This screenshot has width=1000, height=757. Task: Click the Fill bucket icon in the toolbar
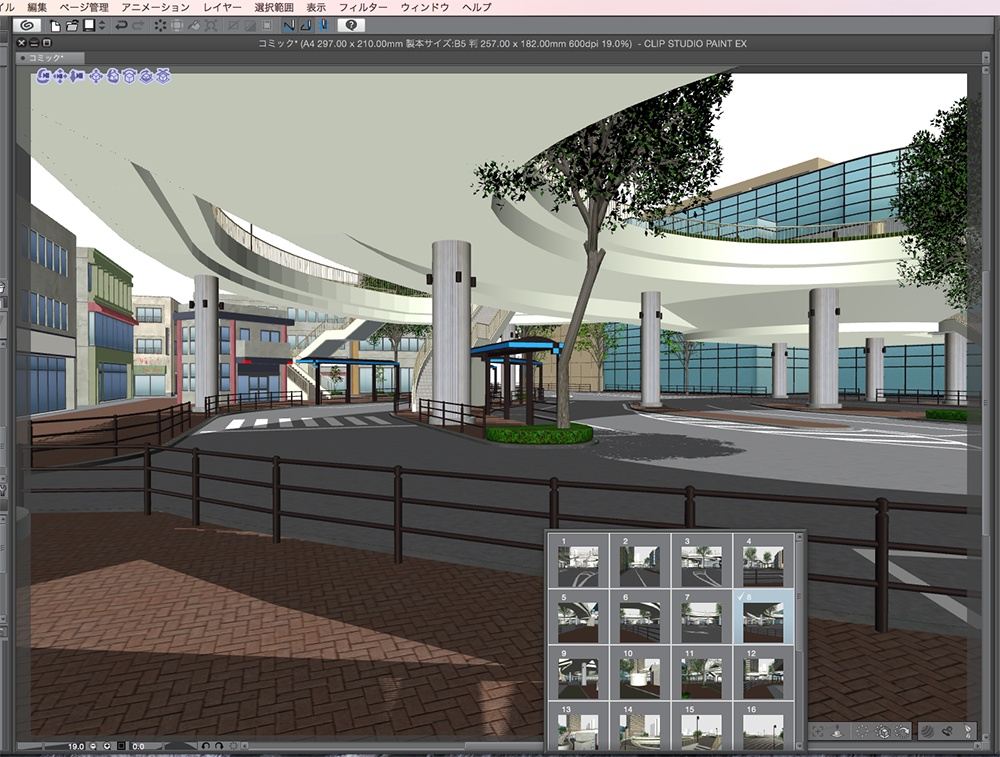pos(195,26)
